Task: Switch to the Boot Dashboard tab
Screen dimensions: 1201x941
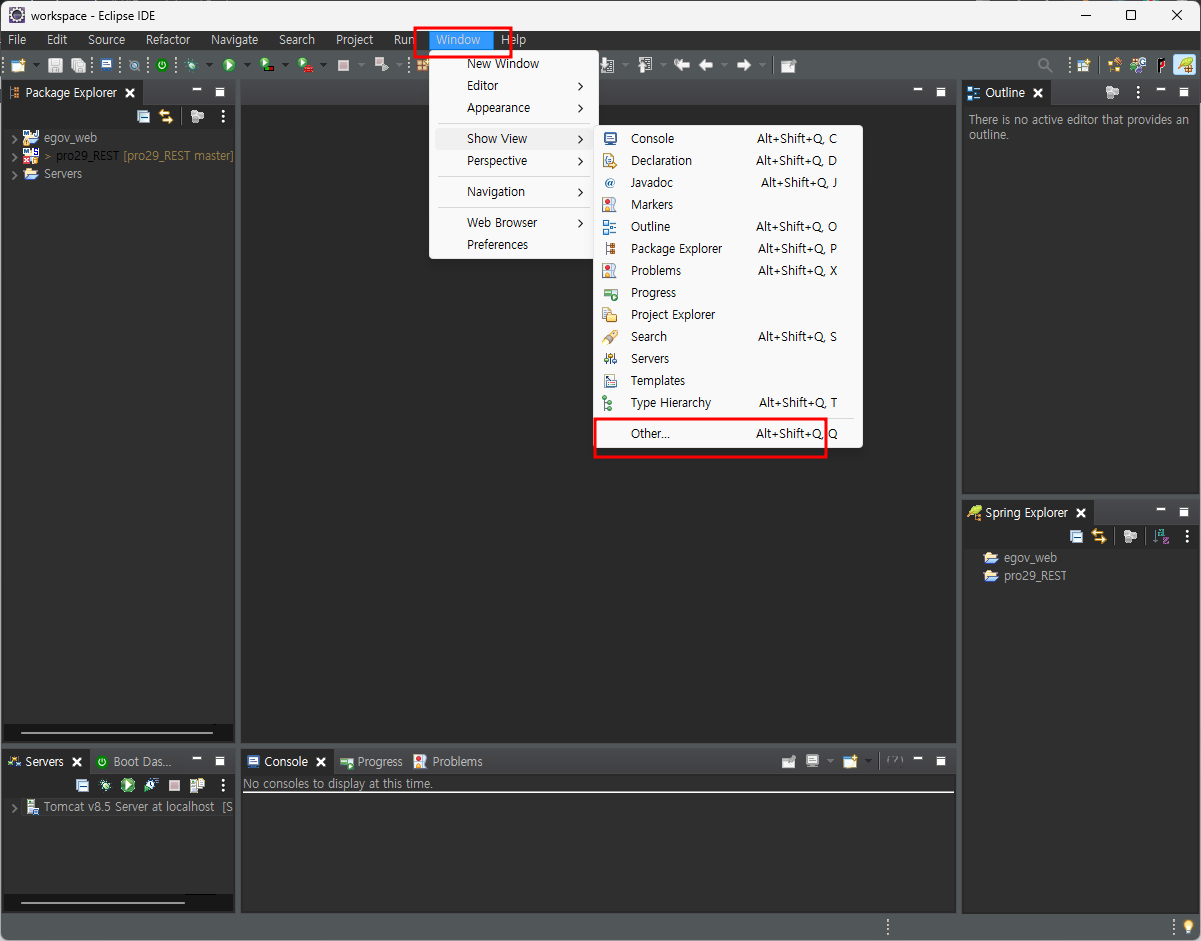Action: (x=134, y=762)
